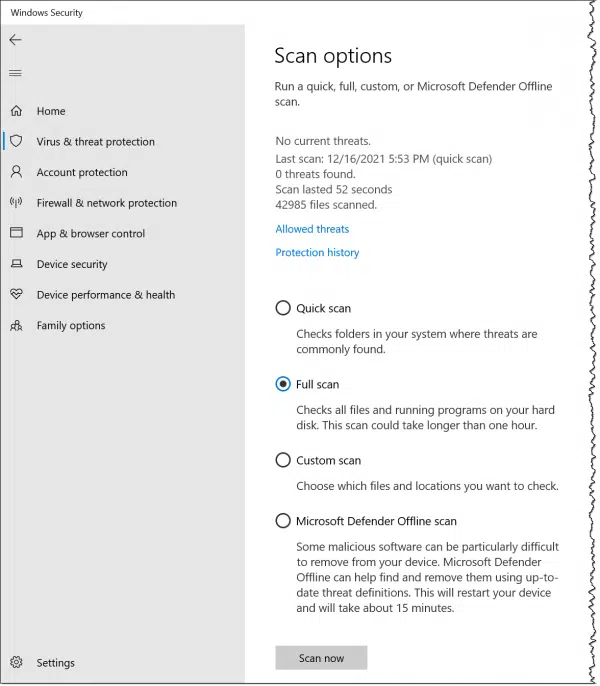Click the heart icon for Device health
This screenshot has width=600, height=686.
pos(16,294)
